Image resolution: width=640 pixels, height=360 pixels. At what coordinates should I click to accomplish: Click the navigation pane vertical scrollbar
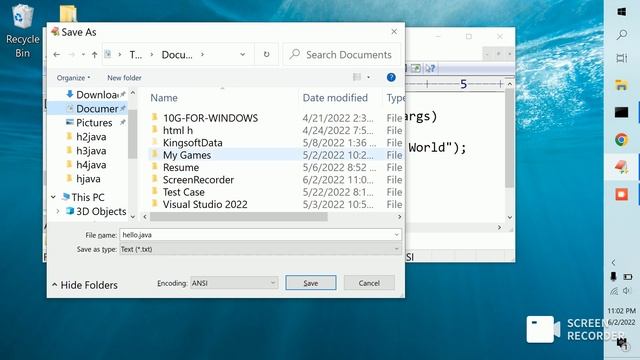133,134
